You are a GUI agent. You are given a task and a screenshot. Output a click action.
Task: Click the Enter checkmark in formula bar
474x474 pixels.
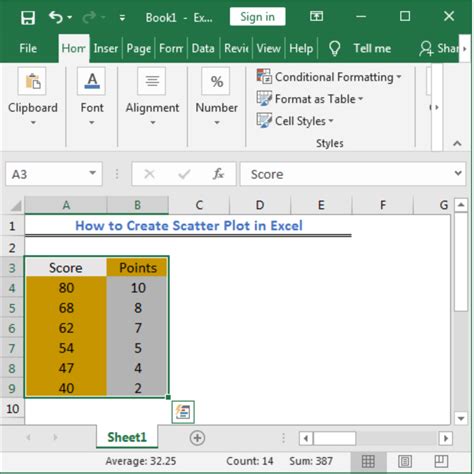[184, 174]
